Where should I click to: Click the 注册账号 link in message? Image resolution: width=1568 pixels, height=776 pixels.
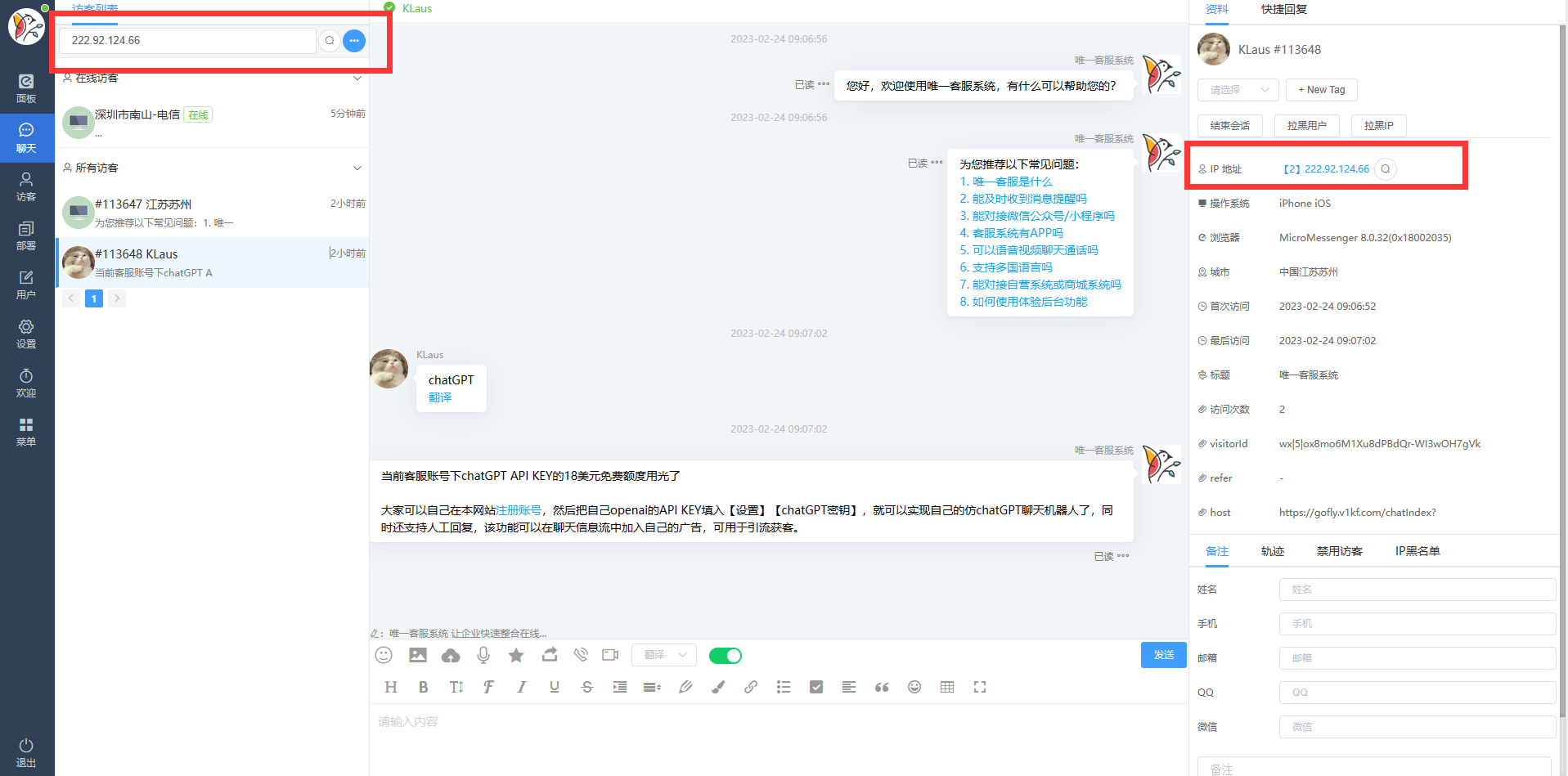(519, 510)
